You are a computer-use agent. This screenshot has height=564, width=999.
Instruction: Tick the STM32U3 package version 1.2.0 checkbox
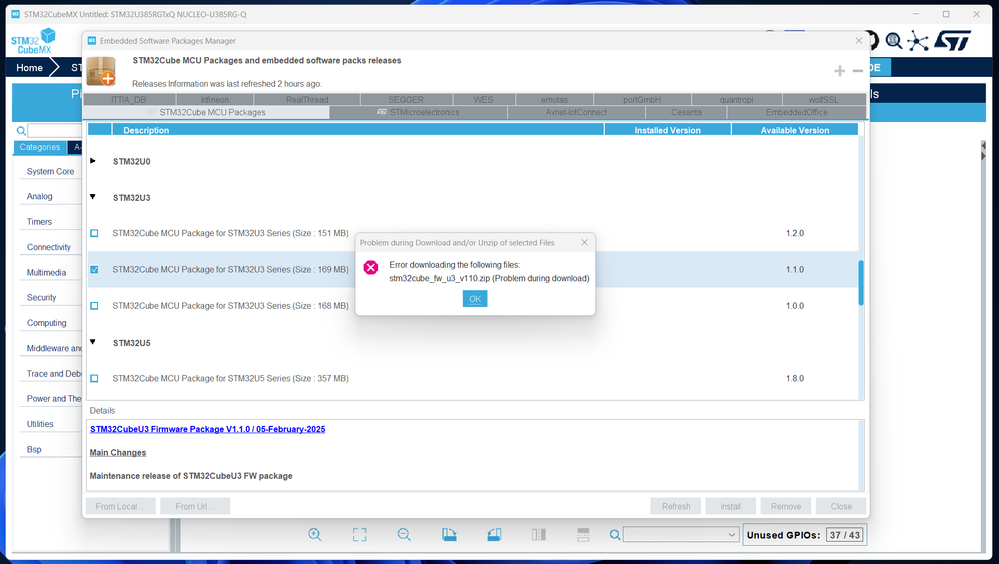click(x=94, y=233)
